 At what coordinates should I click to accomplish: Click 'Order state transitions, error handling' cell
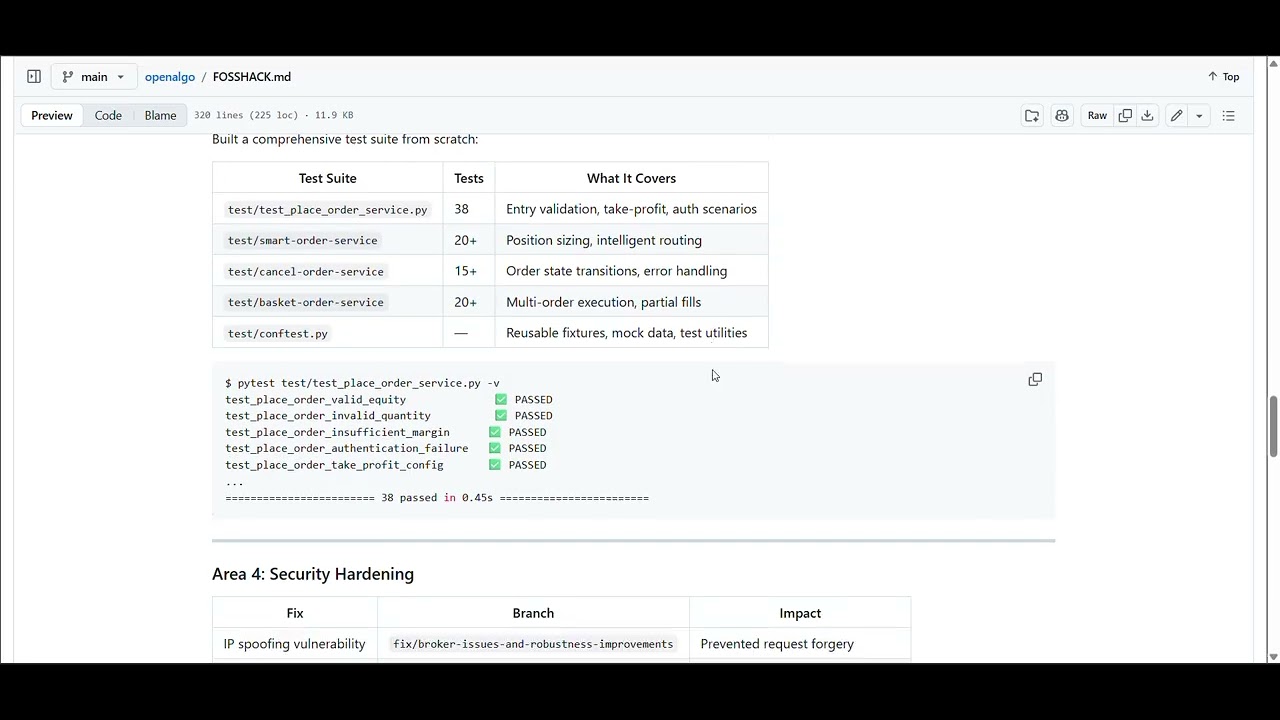click(631, 271)
